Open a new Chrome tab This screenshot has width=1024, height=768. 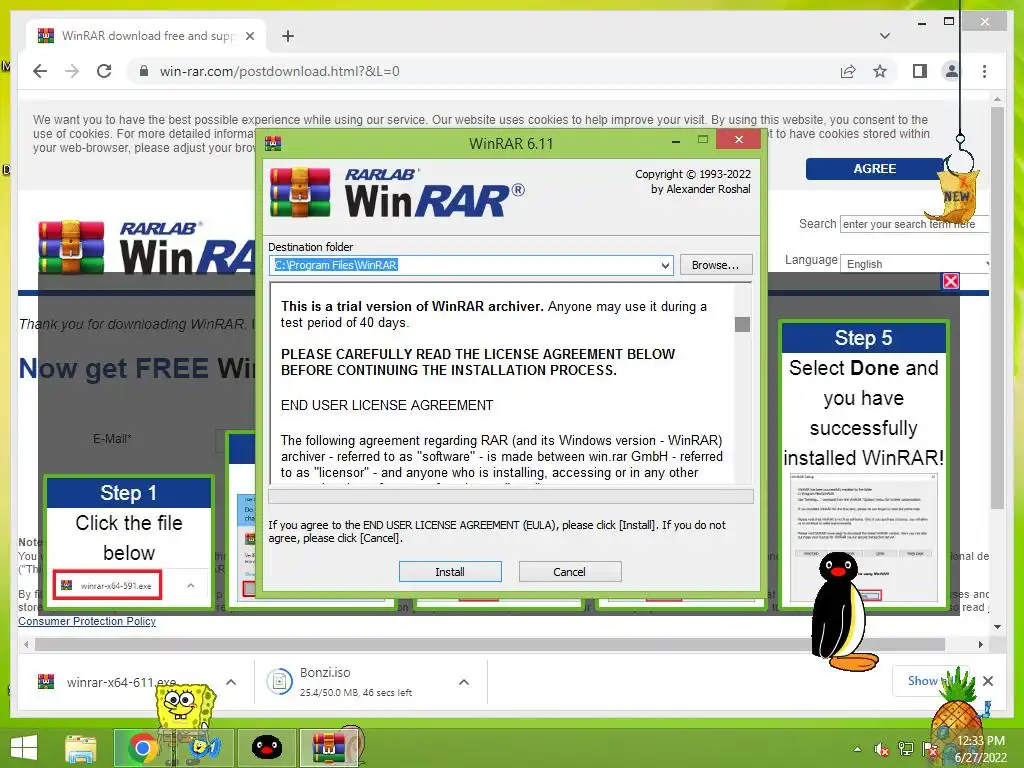288,36
